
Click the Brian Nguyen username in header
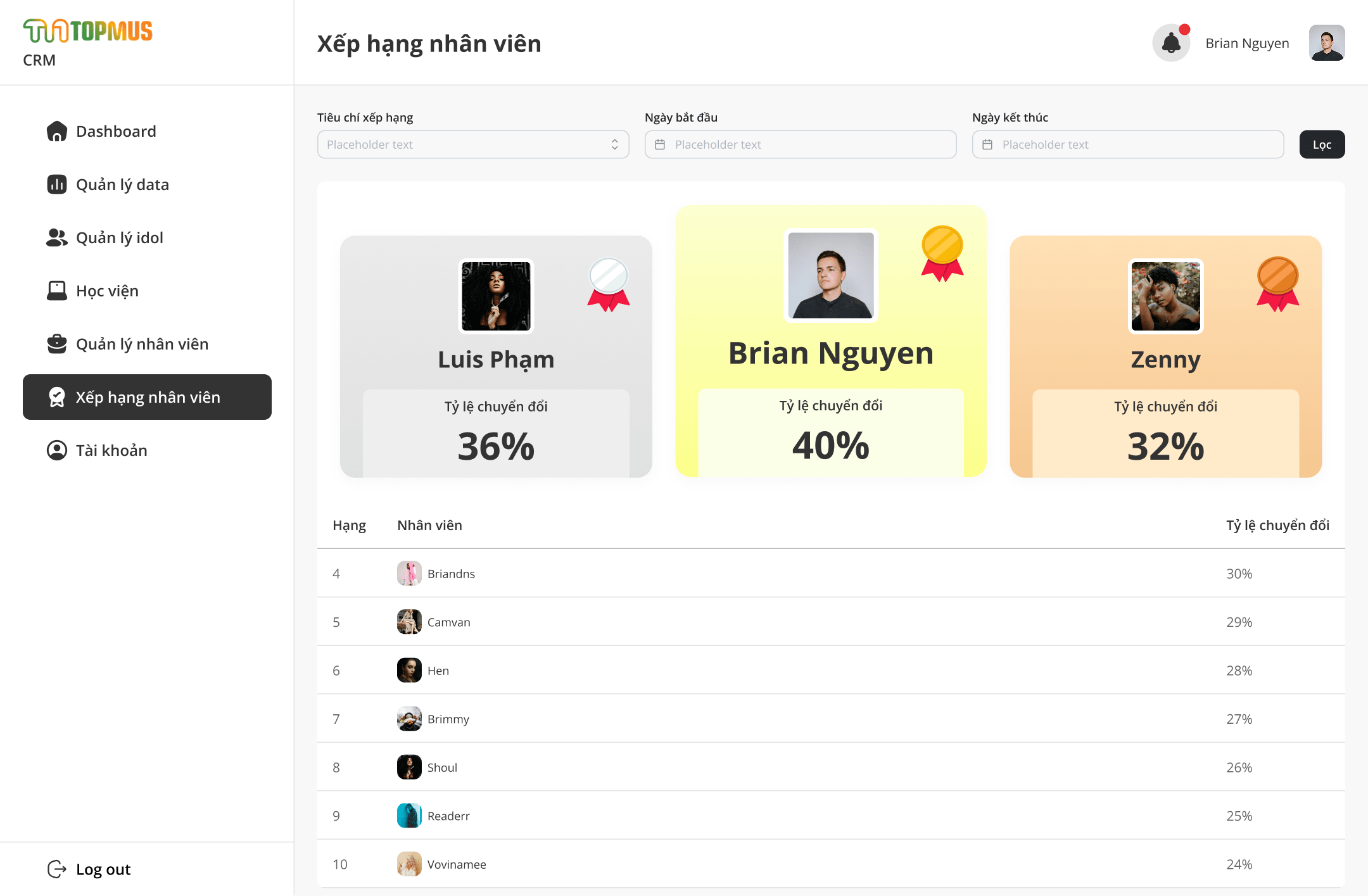tap(1246, 43)
